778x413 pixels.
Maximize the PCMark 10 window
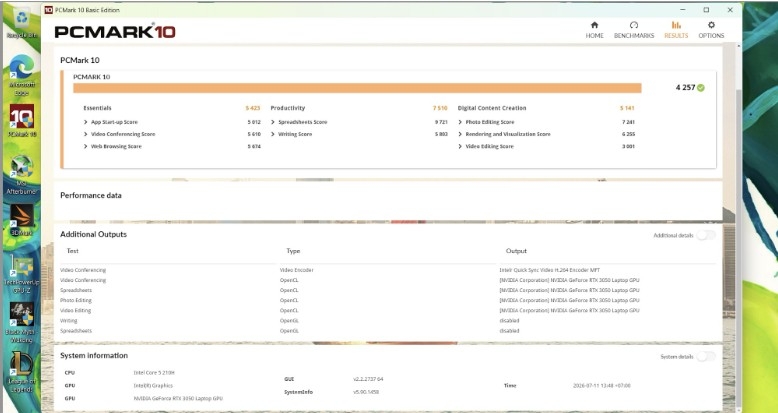(x=706, y=10)
